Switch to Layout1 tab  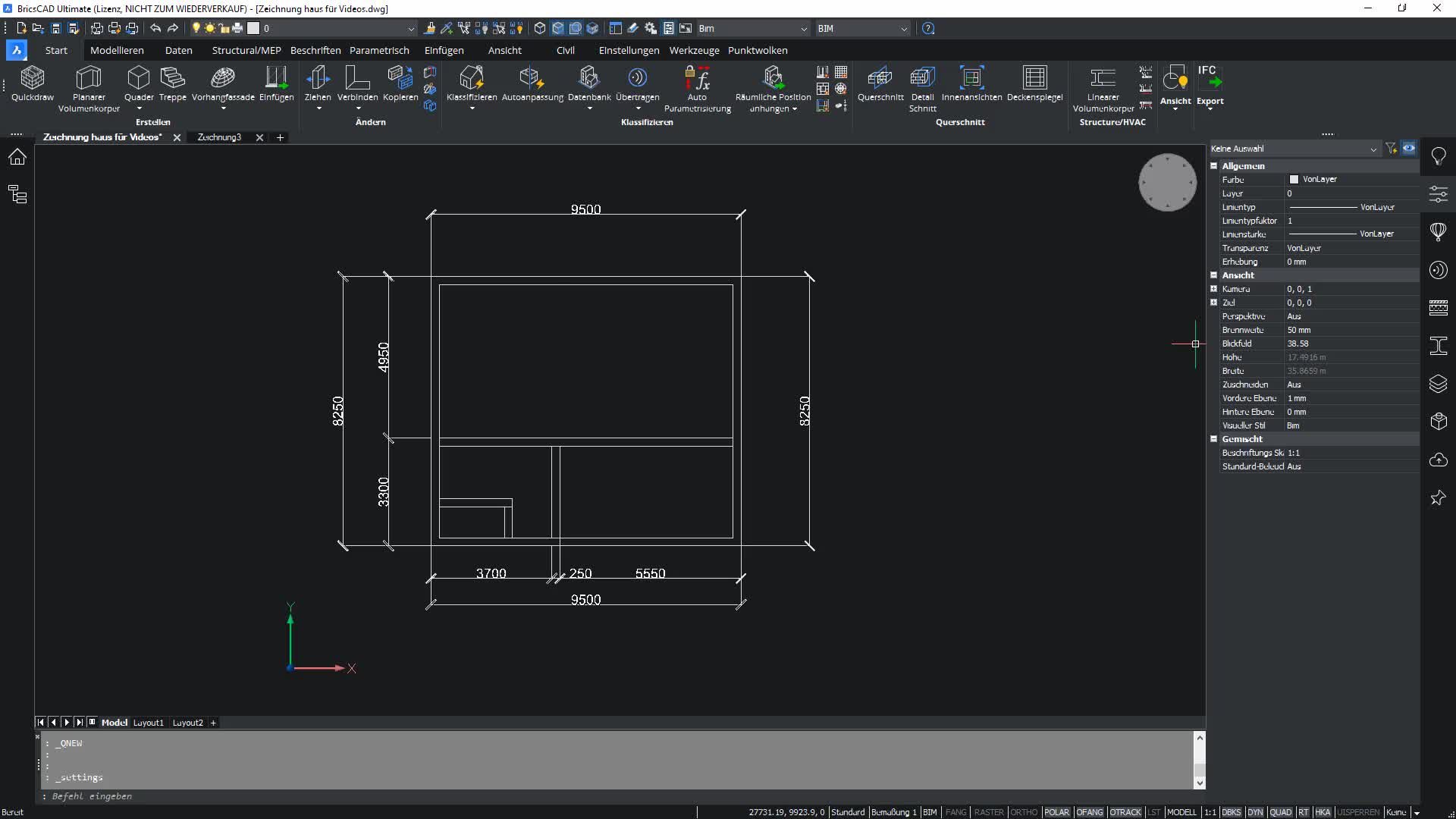(x=149, y=723)
